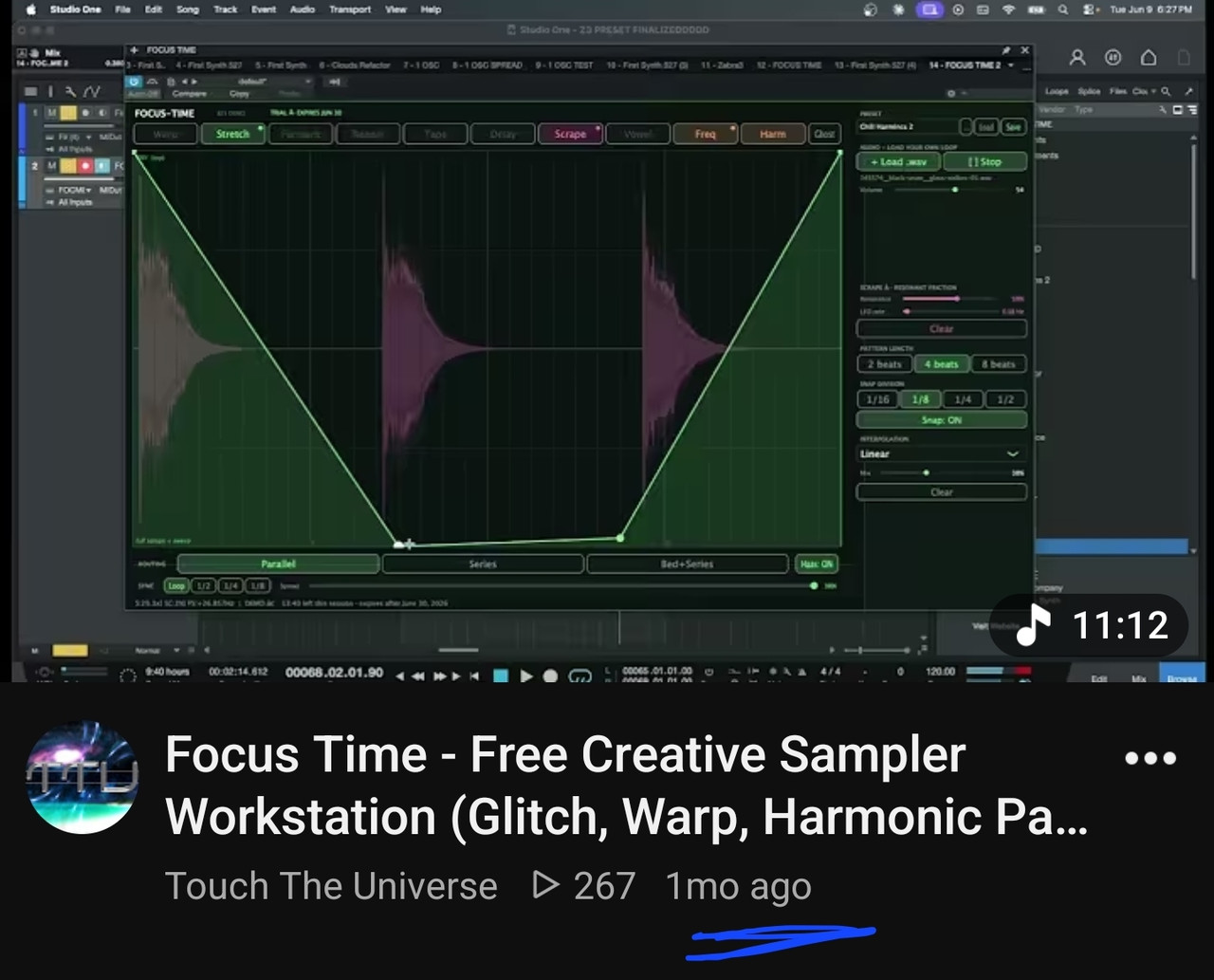Open the View menu
Viewport: 1214px width, 980px height.
point(395,9)
